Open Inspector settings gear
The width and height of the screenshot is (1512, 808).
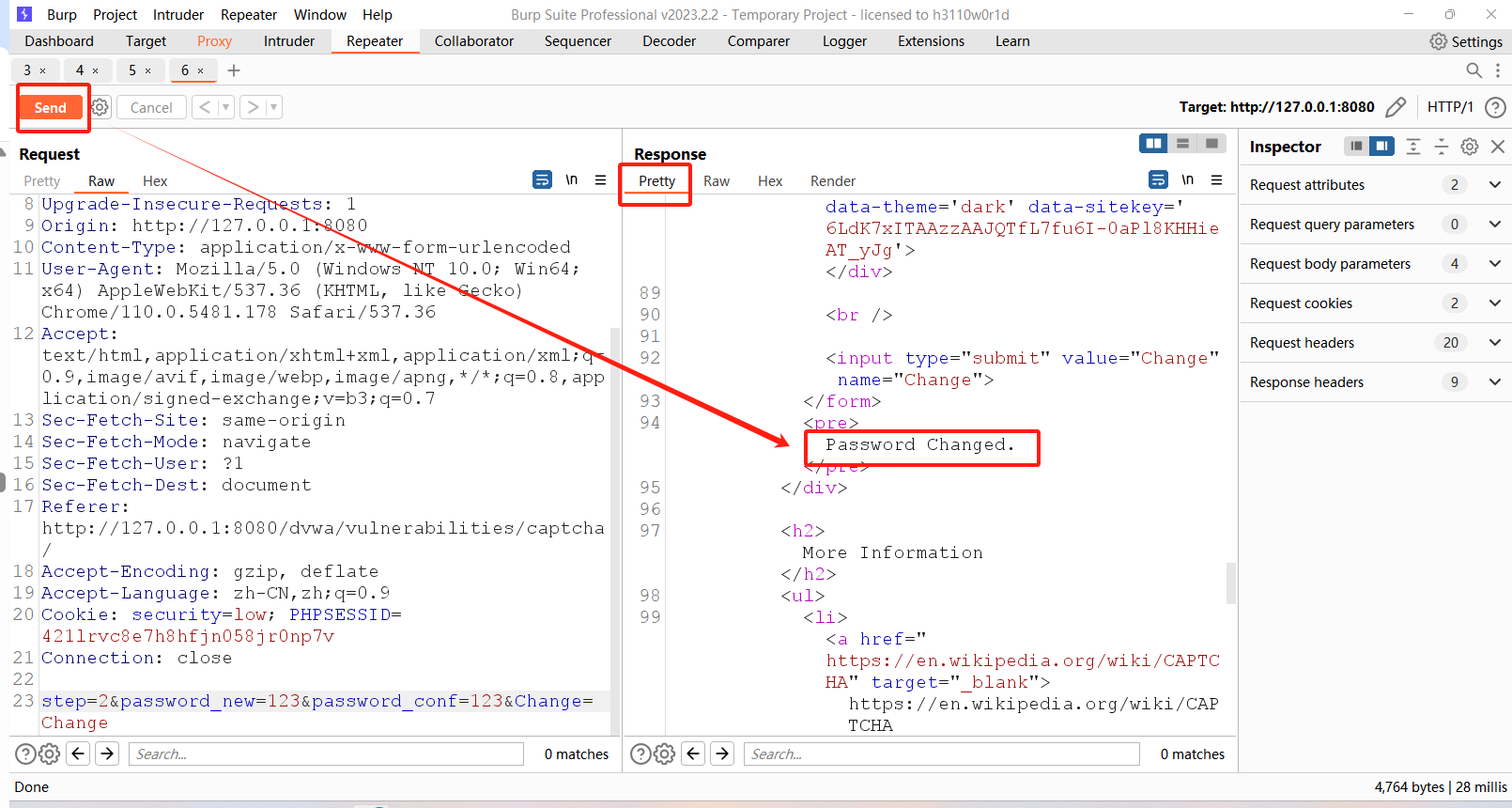click(1470, 146)
